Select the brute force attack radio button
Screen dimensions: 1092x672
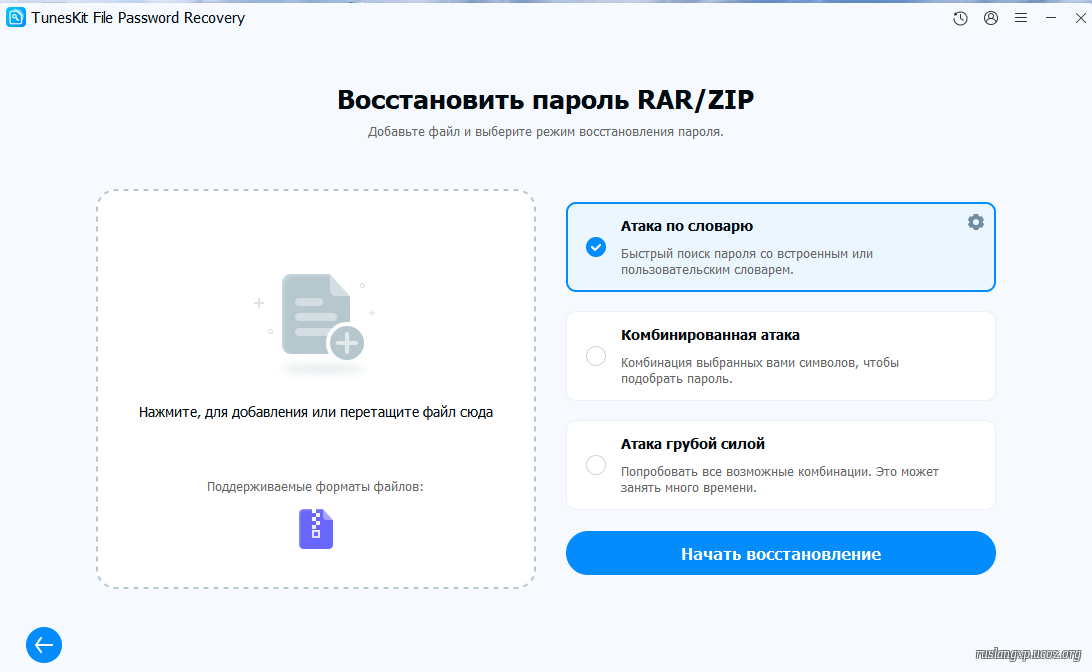tap(596, 465)
